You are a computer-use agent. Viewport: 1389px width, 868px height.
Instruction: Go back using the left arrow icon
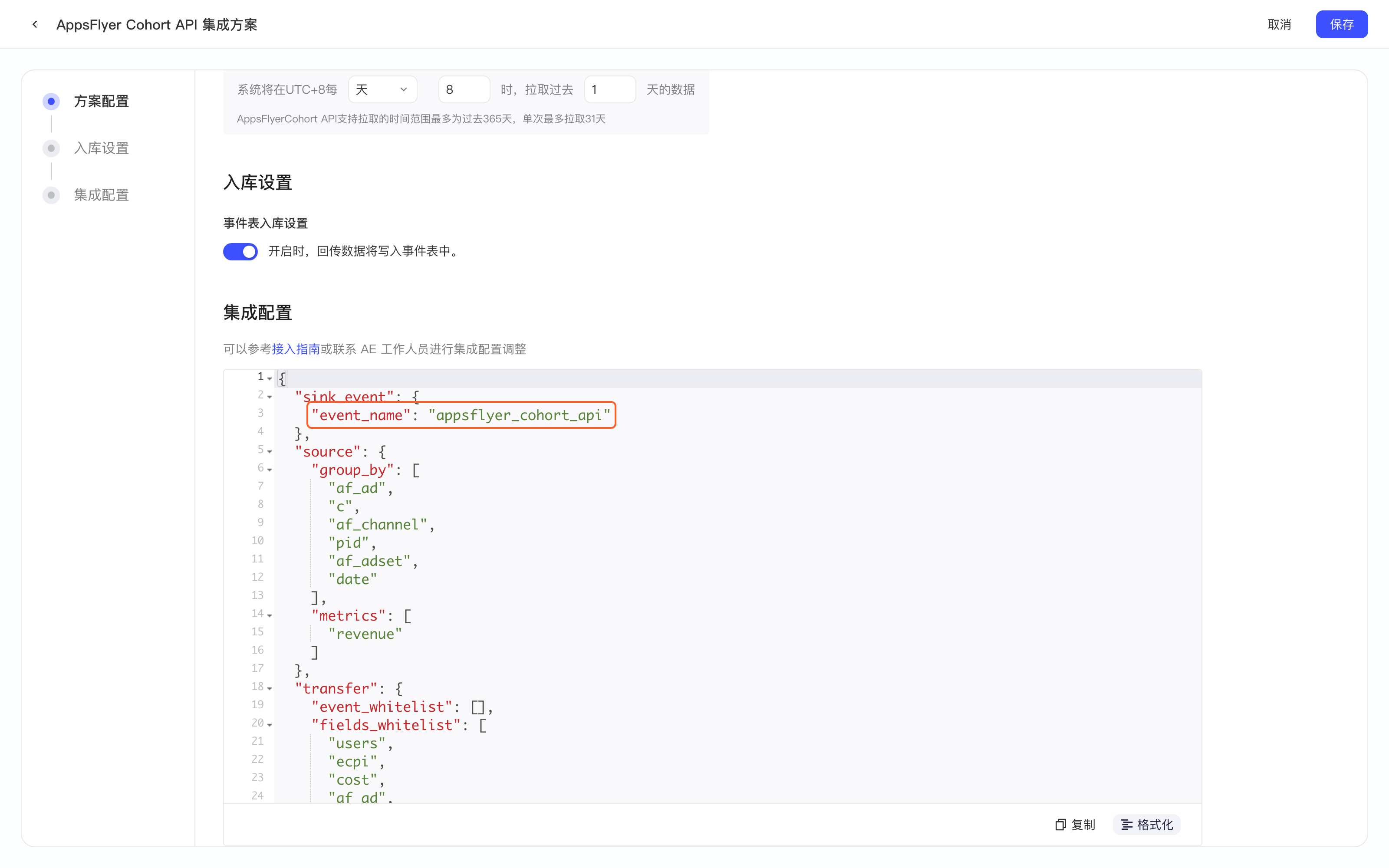tap(35, 25)
